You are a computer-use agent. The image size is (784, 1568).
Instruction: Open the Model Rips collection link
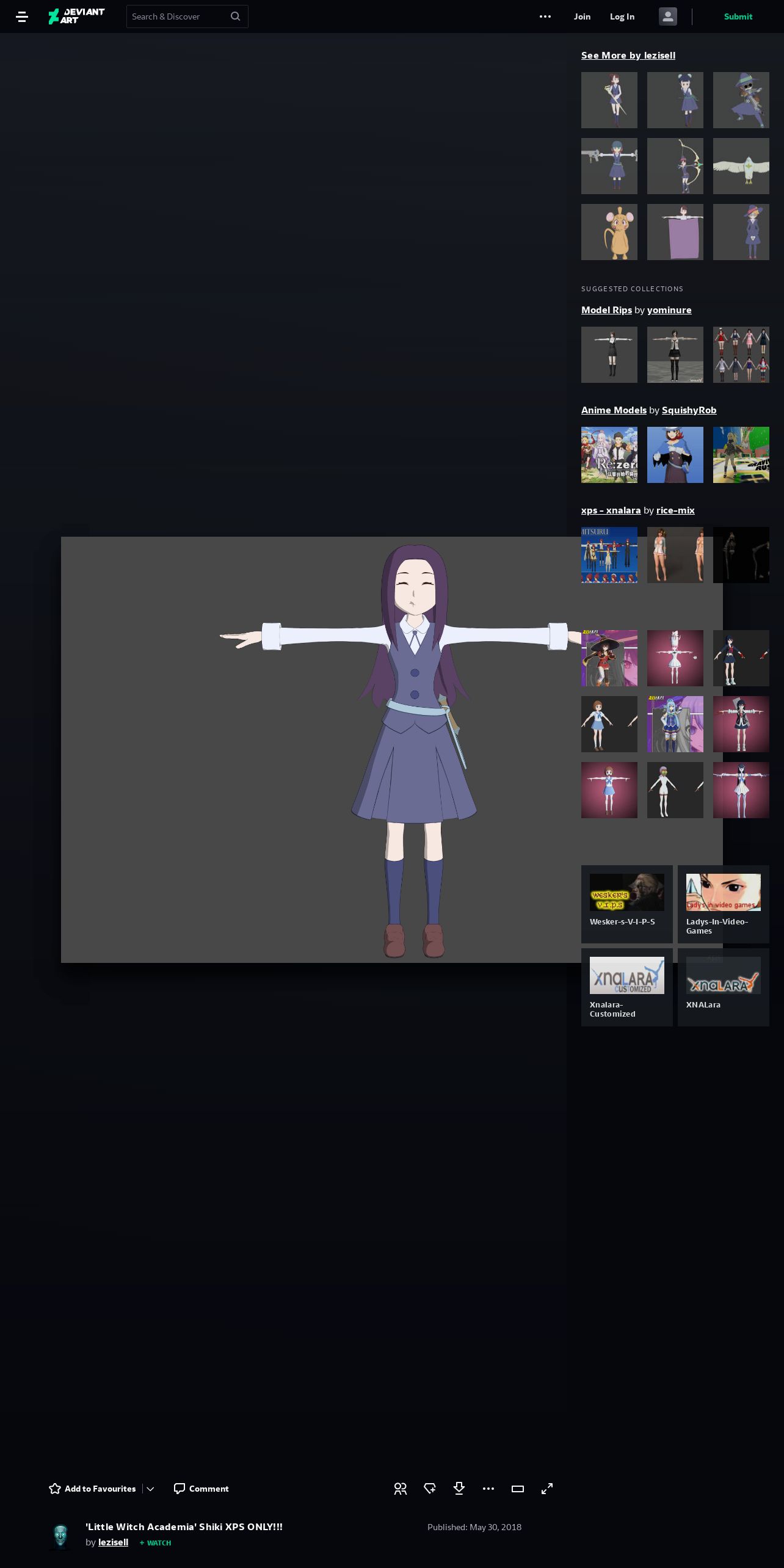[606, 310]
